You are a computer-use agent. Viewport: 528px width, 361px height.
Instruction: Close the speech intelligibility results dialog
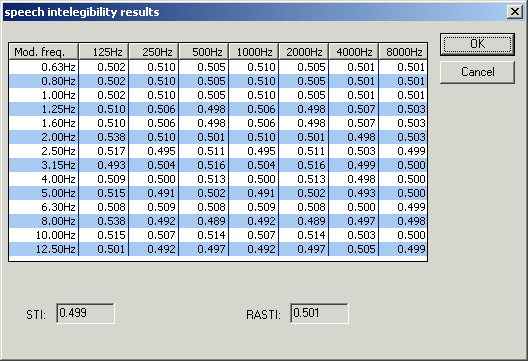tap(515, 12)
